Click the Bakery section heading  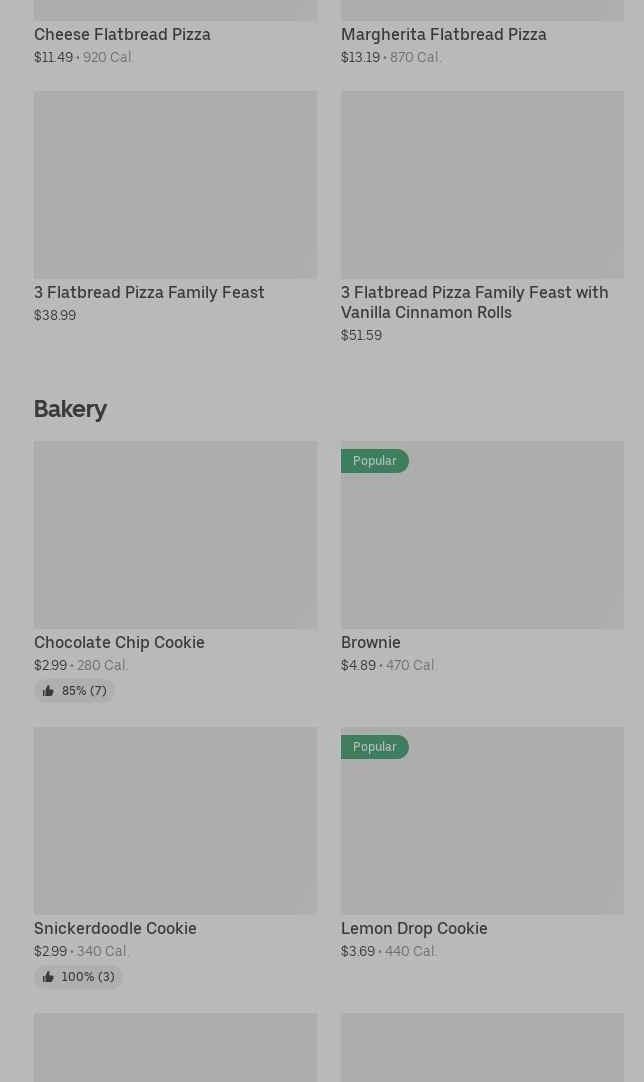[70, 409]
